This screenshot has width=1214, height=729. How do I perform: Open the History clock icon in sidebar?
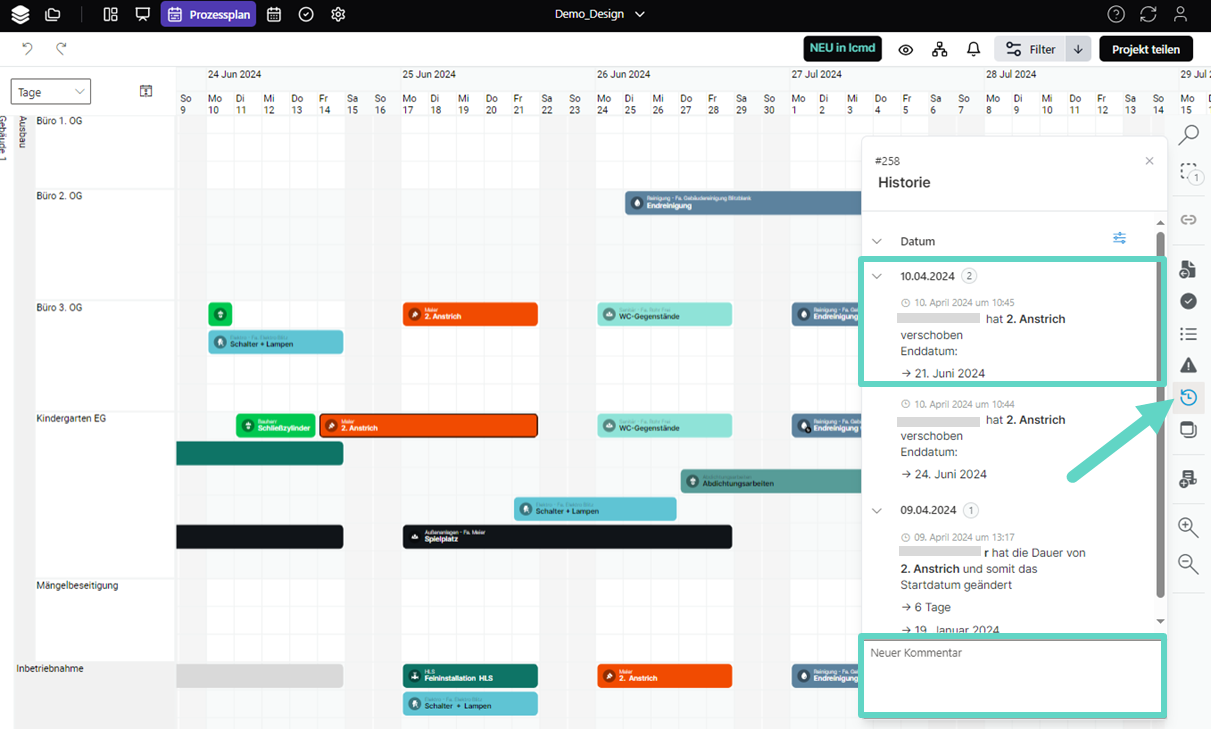1188,398
